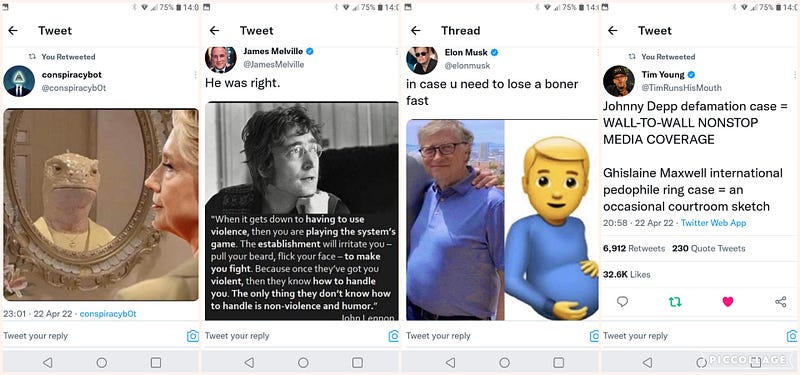Open the three-dot menu on James Melville's tweet

pos(396,51)
